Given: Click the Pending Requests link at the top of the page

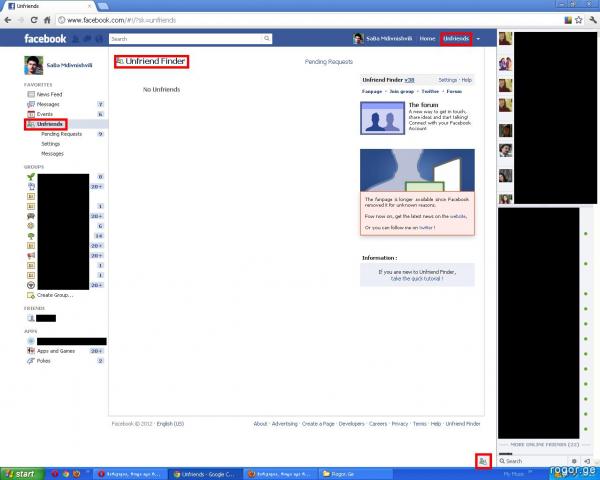Looking at the screenshot, I should coord(329,62).
